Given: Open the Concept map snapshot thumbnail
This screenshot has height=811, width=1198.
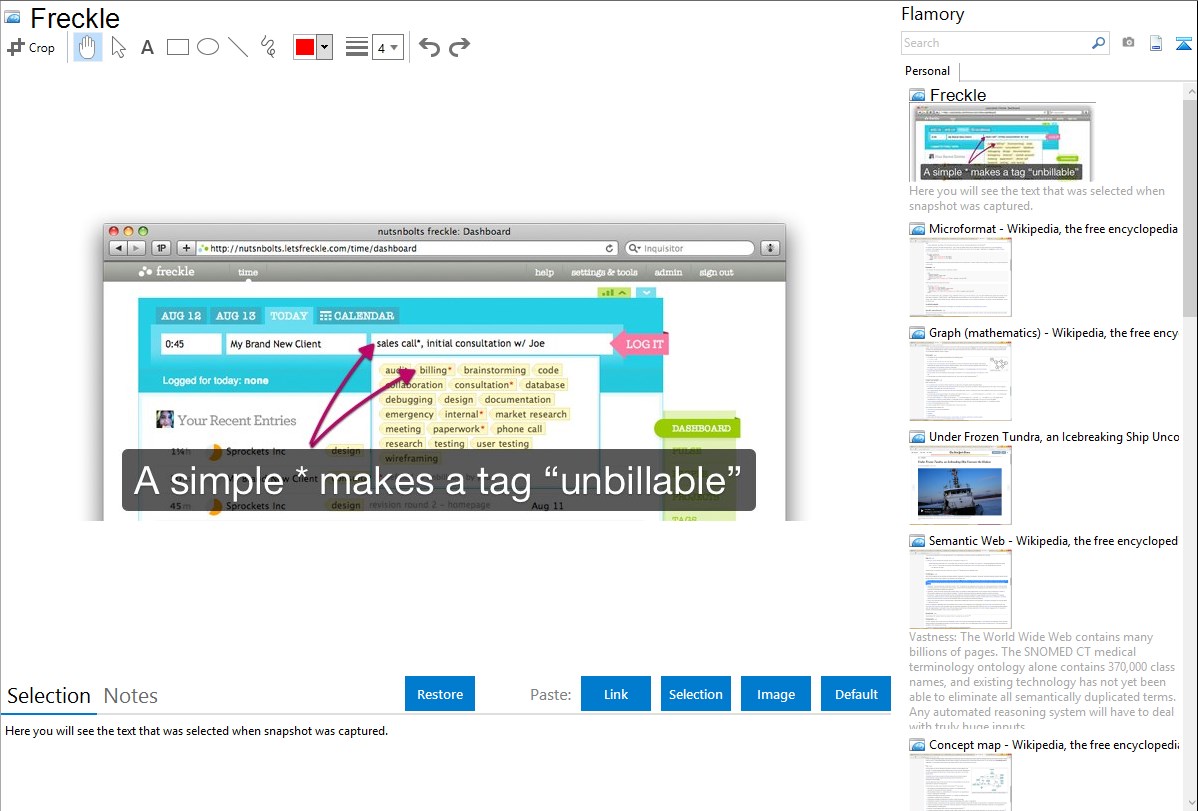Looking at the screenshot, I should pos(960,783).
